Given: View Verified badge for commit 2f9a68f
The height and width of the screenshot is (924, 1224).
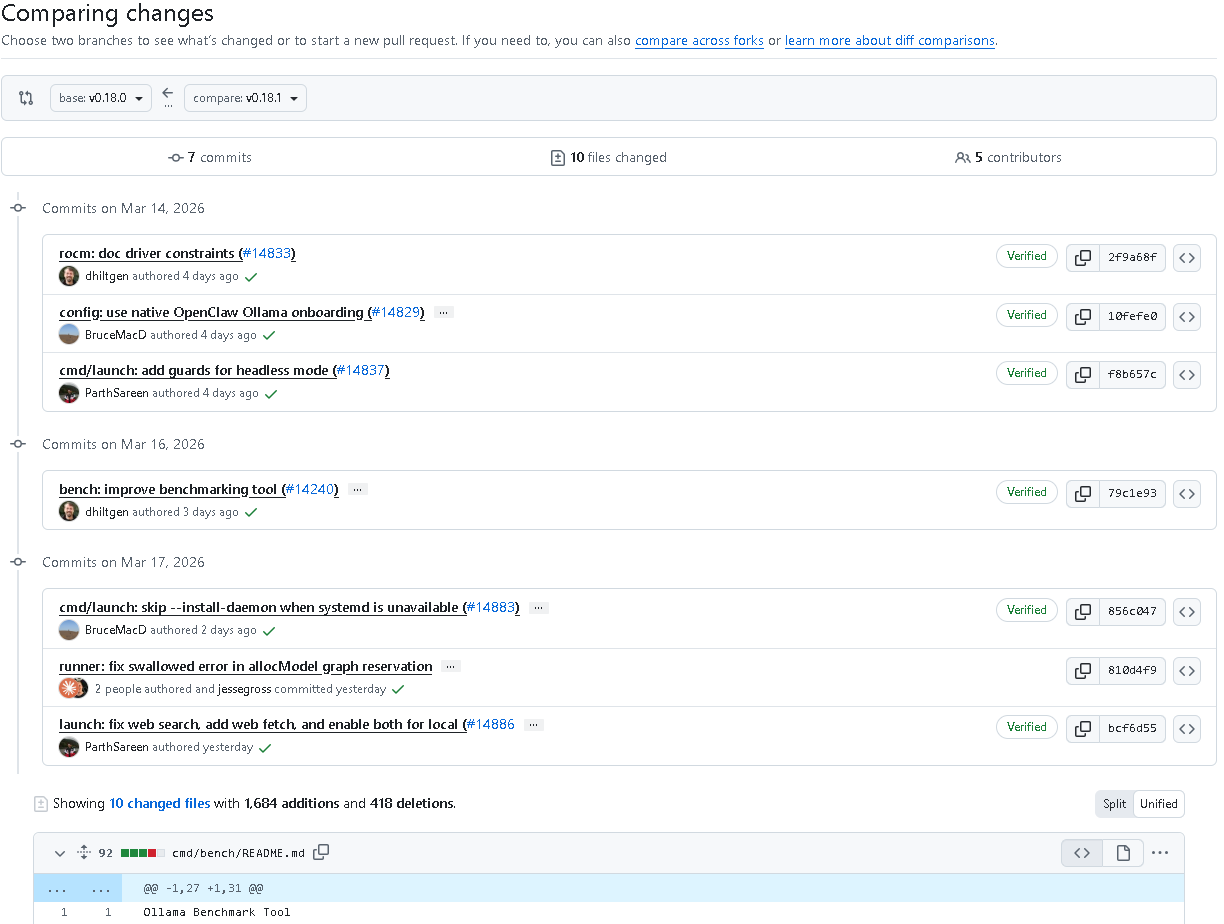Looking at the screenshot, I should (x=1026, y=256).
